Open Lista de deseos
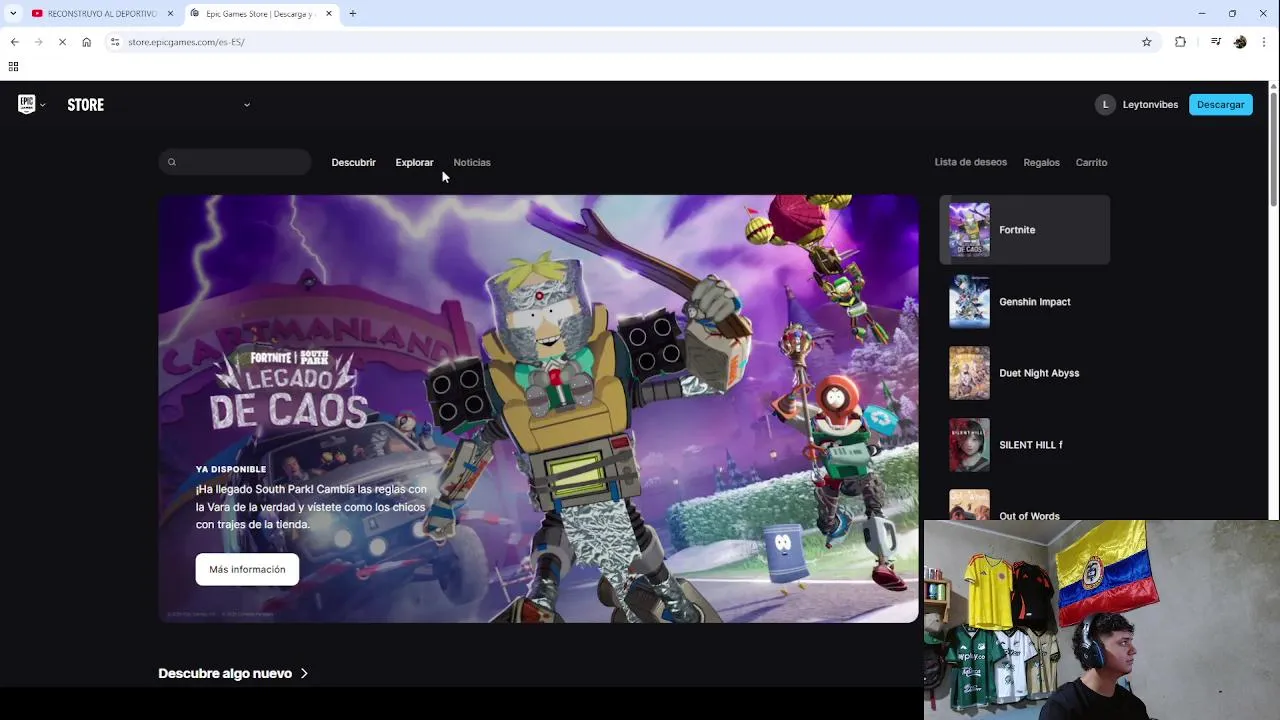 coord(971,162)
